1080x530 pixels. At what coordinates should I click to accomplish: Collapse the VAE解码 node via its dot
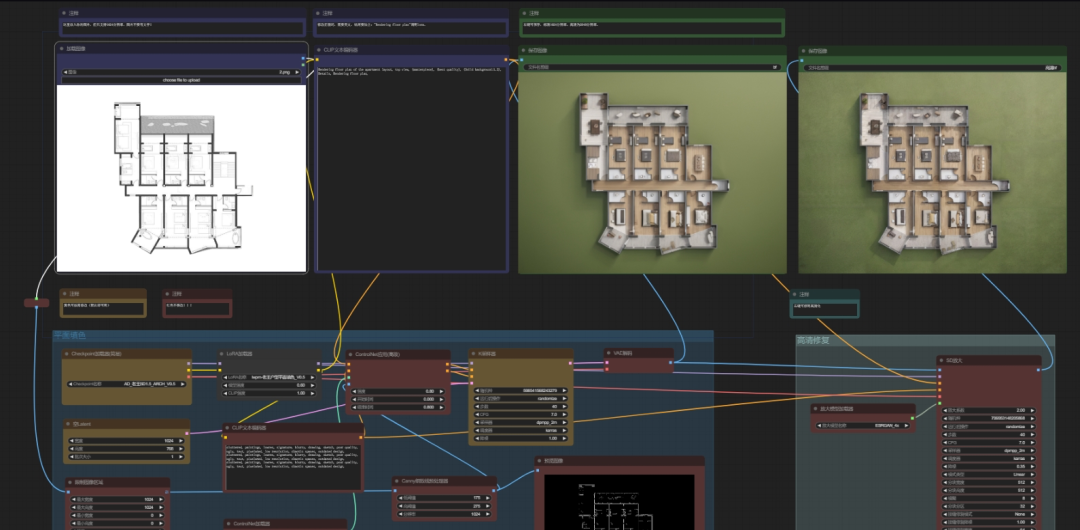tap(609, 352)
